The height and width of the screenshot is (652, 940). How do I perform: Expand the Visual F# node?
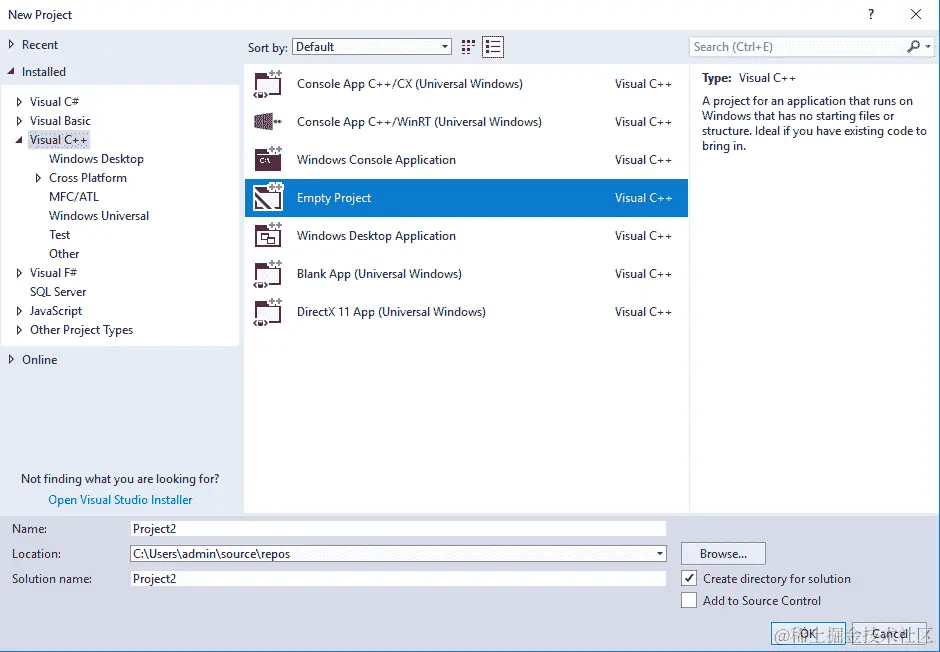pyautogui.click(x=19, y=273)
